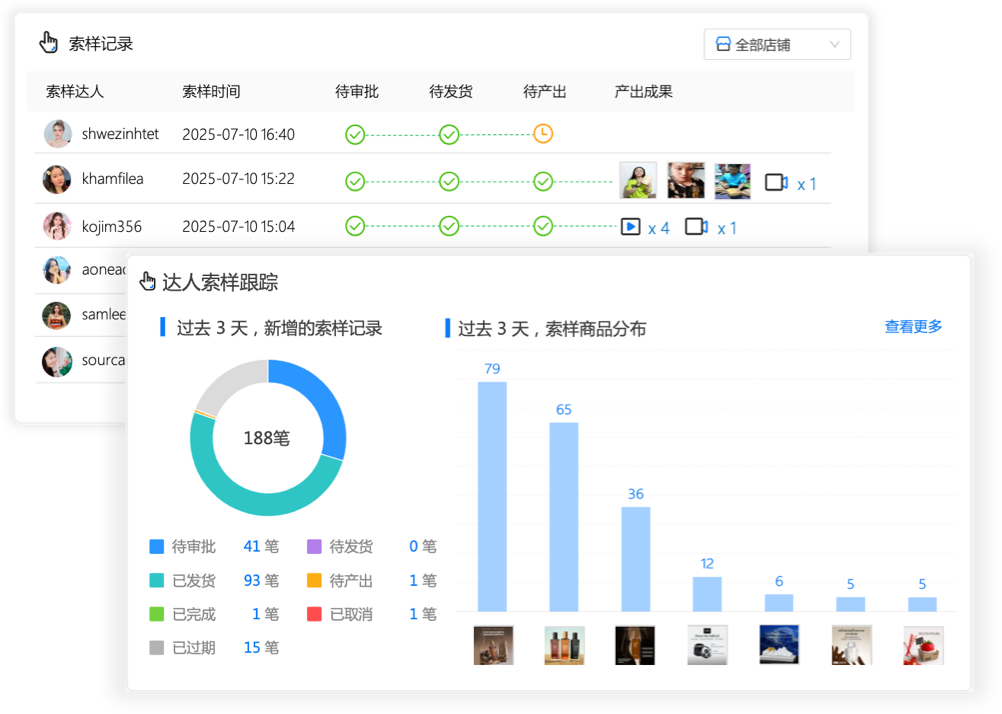Click the store icon in the shop selector
1002x714 pixels.
click(x=722, y=45)
